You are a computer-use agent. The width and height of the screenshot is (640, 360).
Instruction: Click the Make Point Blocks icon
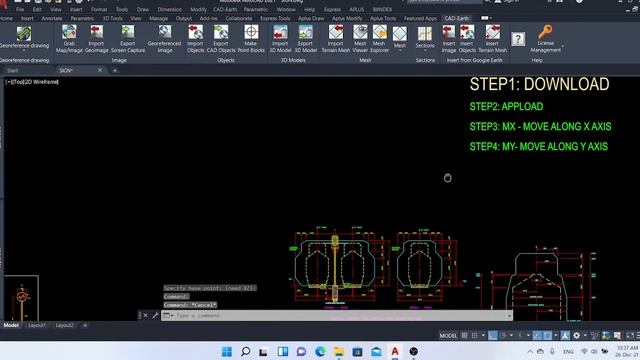[x=251, y=39]
